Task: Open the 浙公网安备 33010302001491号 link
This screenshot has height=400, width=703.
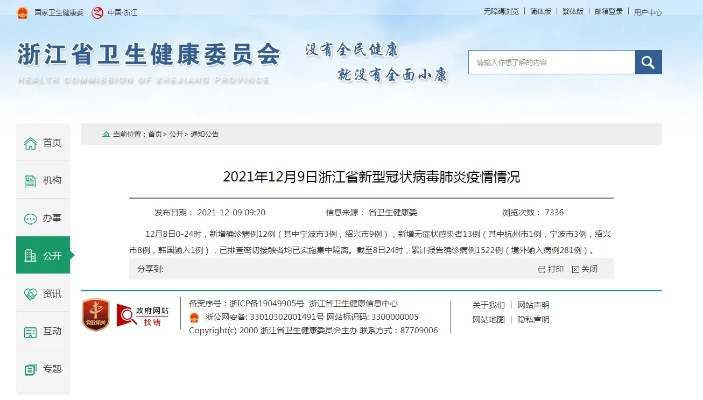Action: pos(264,317)
